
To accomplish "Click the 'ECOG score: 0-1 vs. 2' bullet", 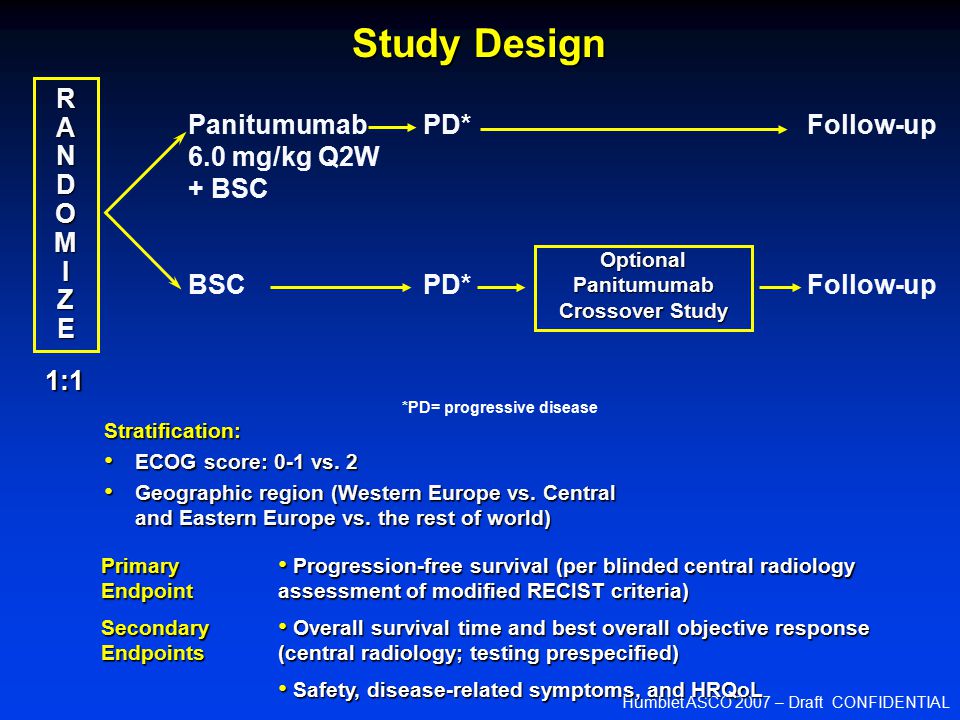I will pos(246,462).
